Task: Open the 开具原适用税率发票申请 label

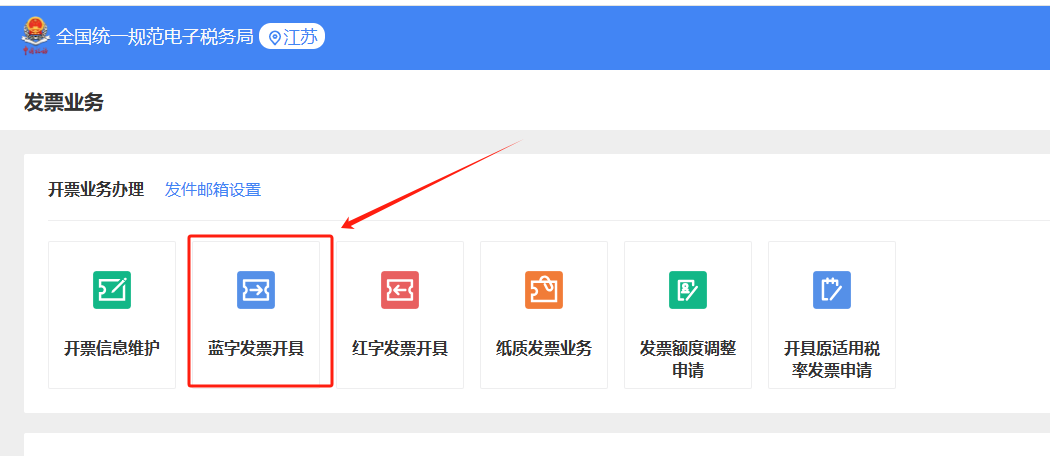Action: pos(832,360)
